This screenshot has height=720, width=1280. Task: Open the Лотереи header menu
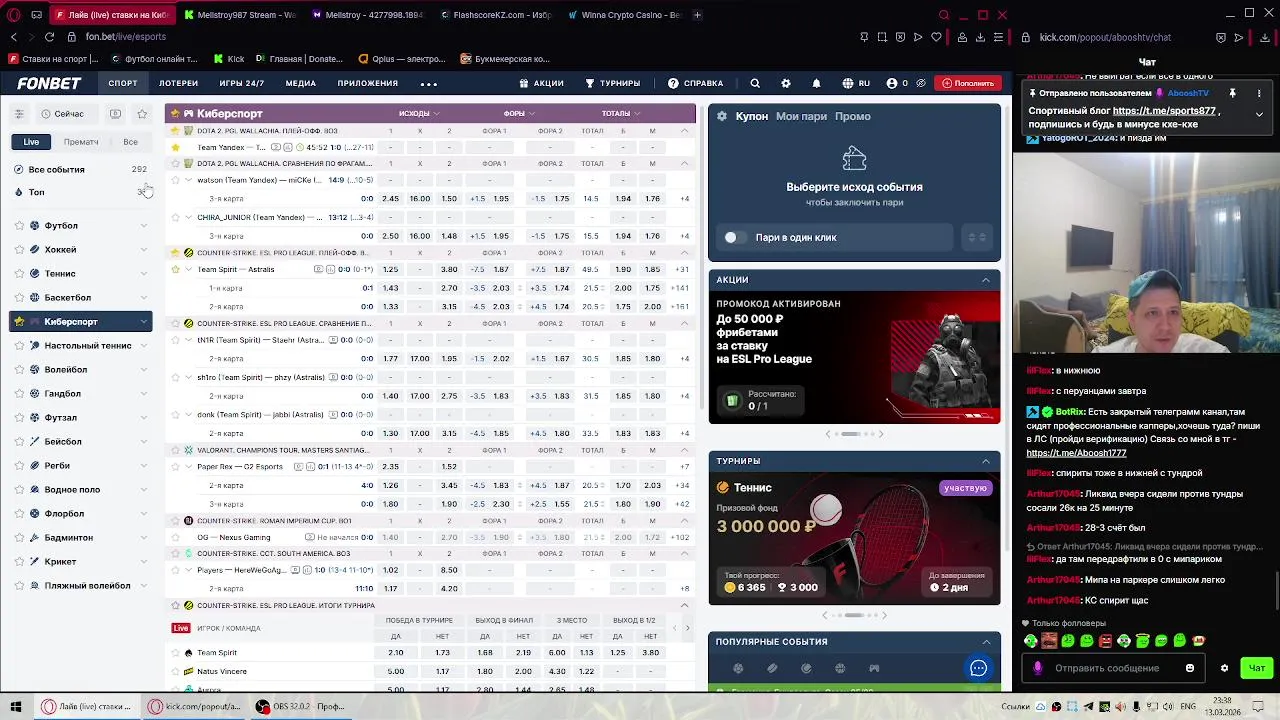(178, 83)
